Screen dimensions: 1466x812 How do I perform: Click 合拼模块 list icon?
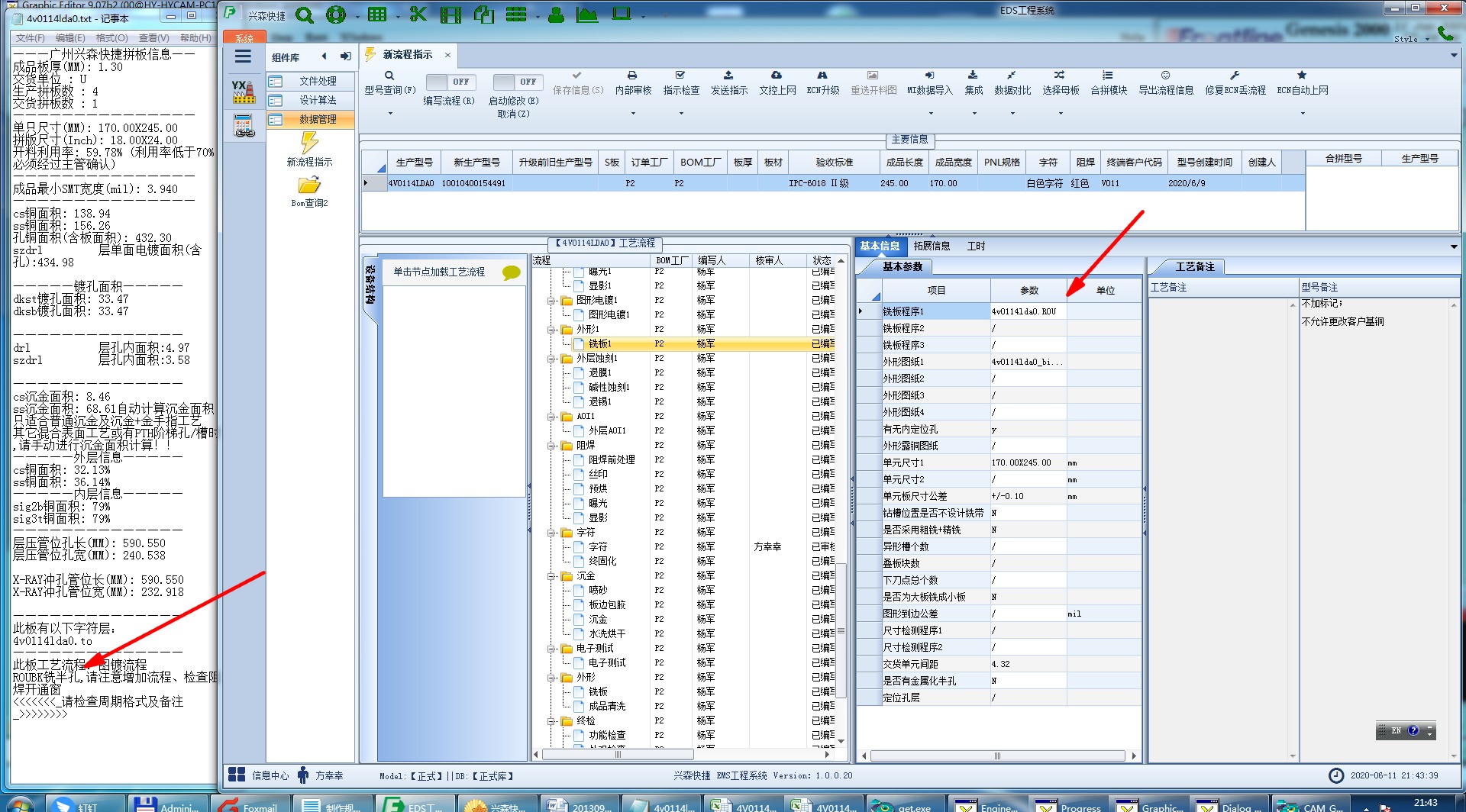(x=1108, y=76)
